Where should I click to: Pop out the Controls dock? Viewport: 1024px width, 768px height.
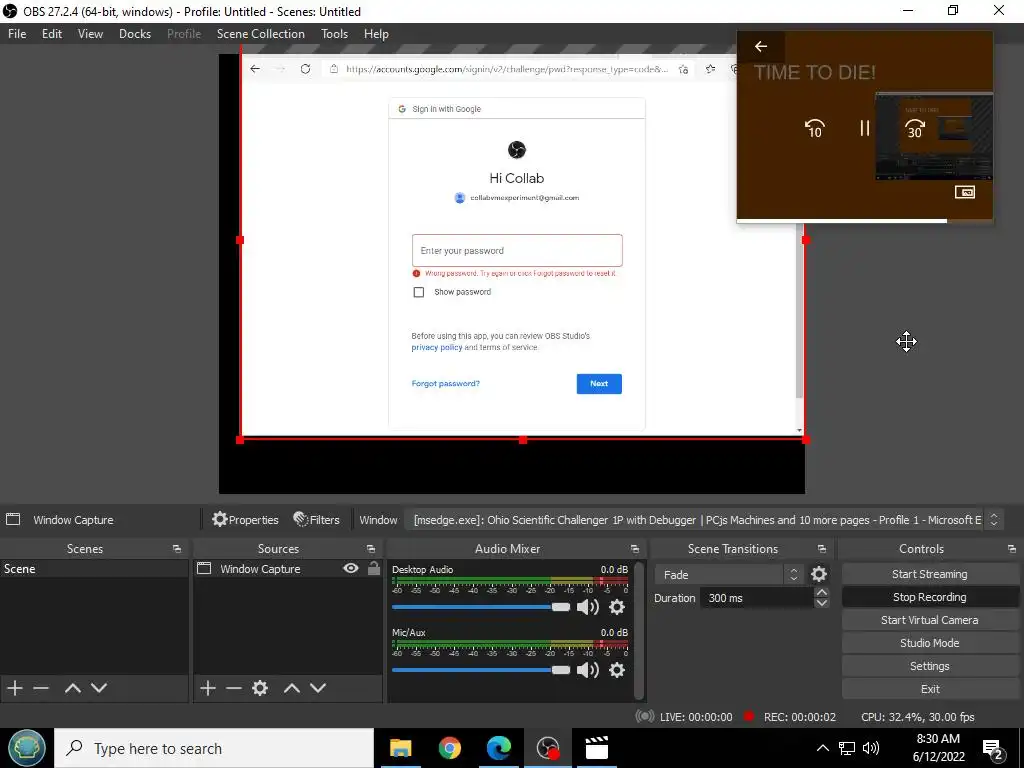[1012, 549]
